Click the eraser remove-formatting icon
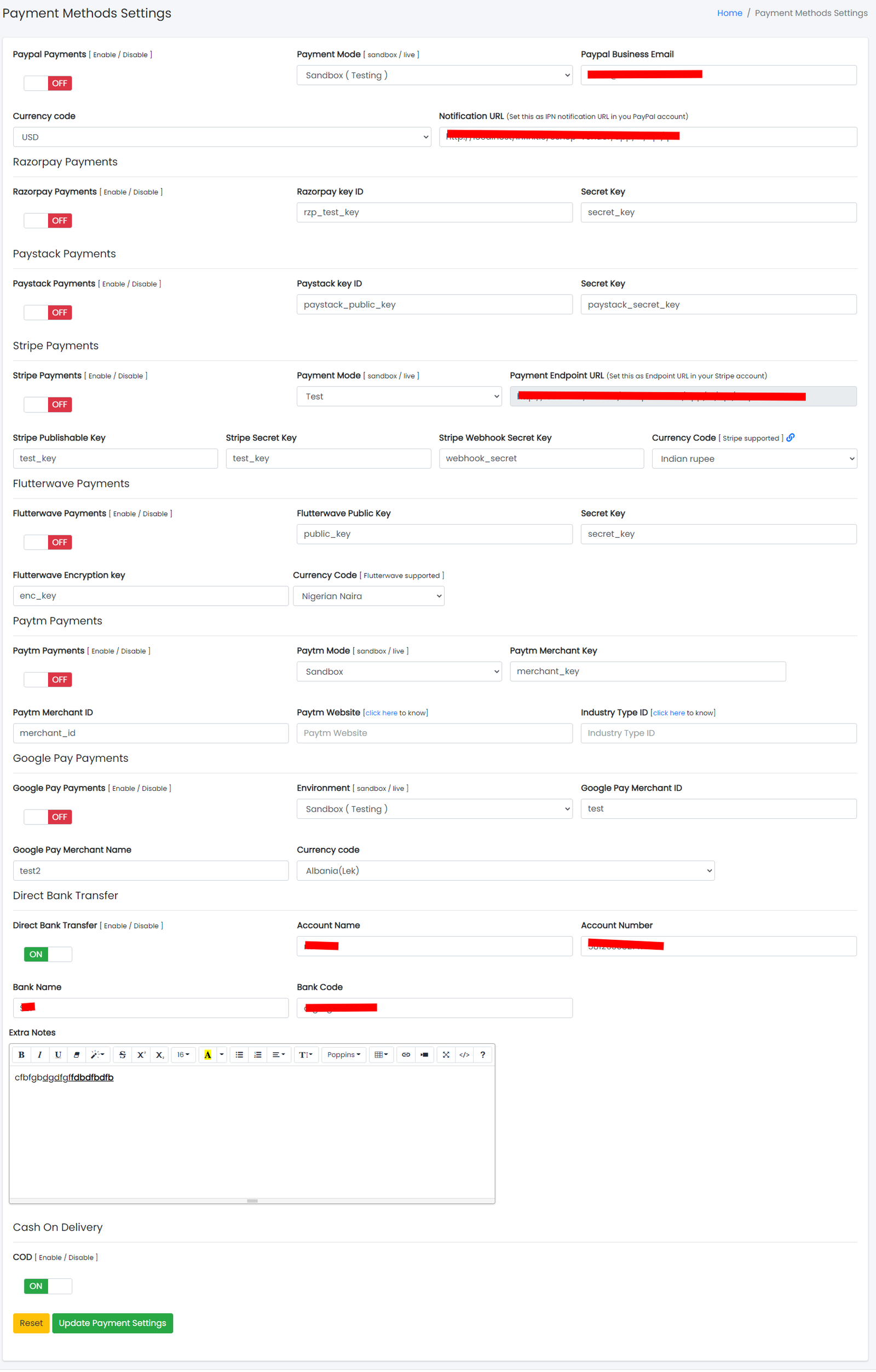This screenshot has width=876, height=1372. [x=76, y=1055]
